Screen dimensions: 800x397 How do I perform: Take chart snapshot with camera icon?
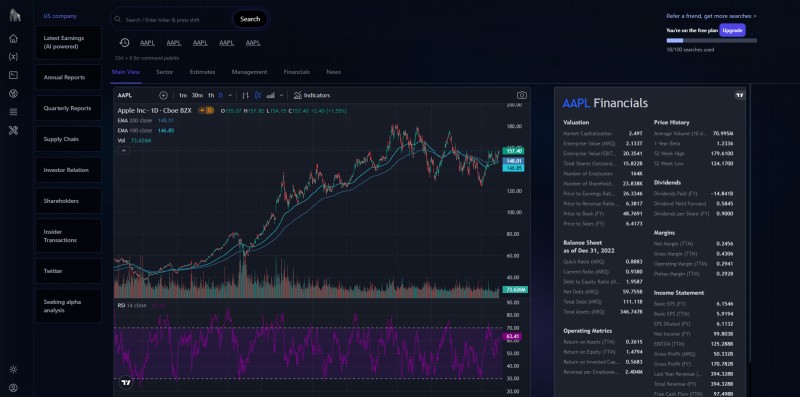[521, 95]
